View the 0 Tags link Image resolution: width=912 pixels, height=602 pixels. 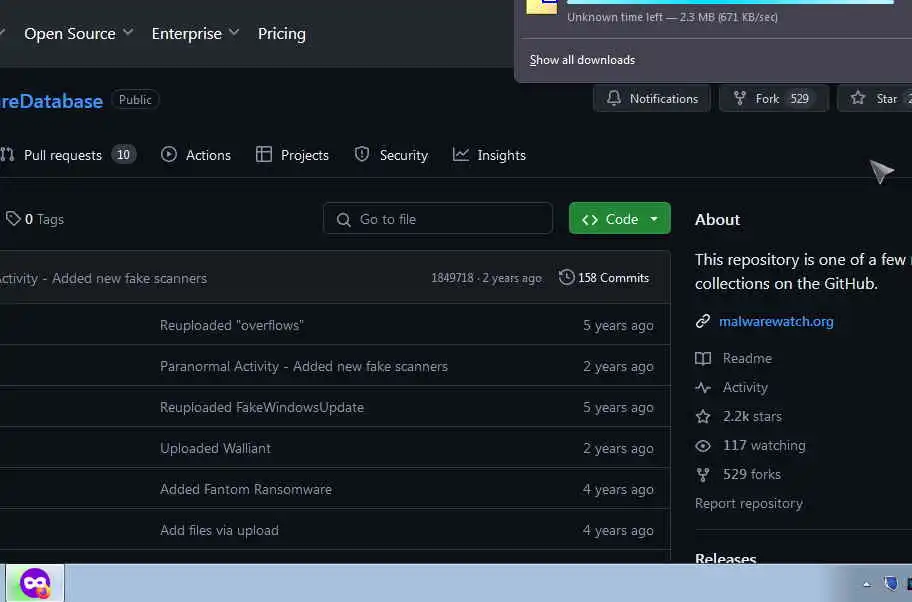(34, 219)
